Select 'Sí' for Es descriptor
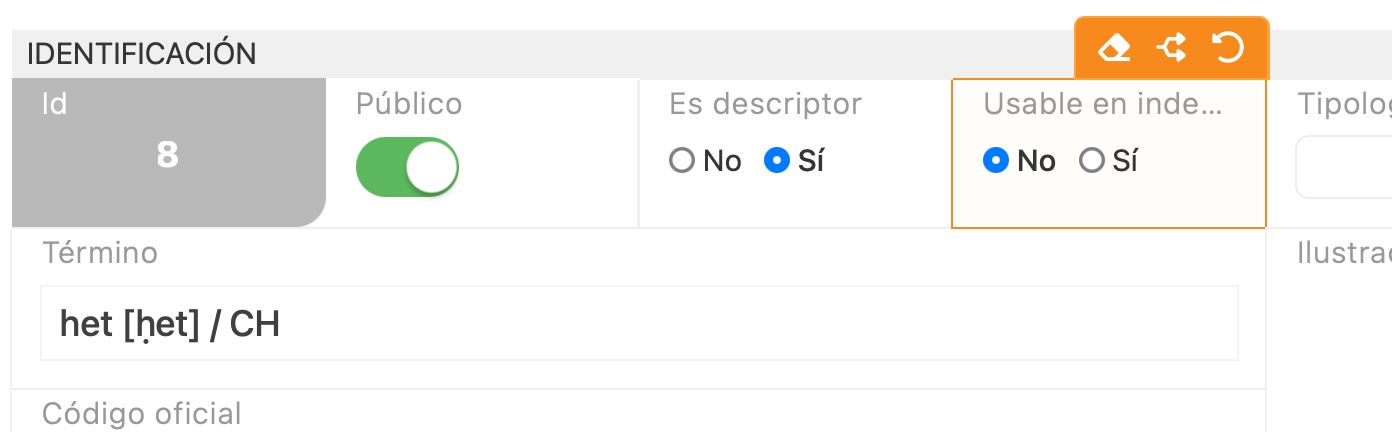This screenshot has width=1392, height=432. click(x=777, y=161)
